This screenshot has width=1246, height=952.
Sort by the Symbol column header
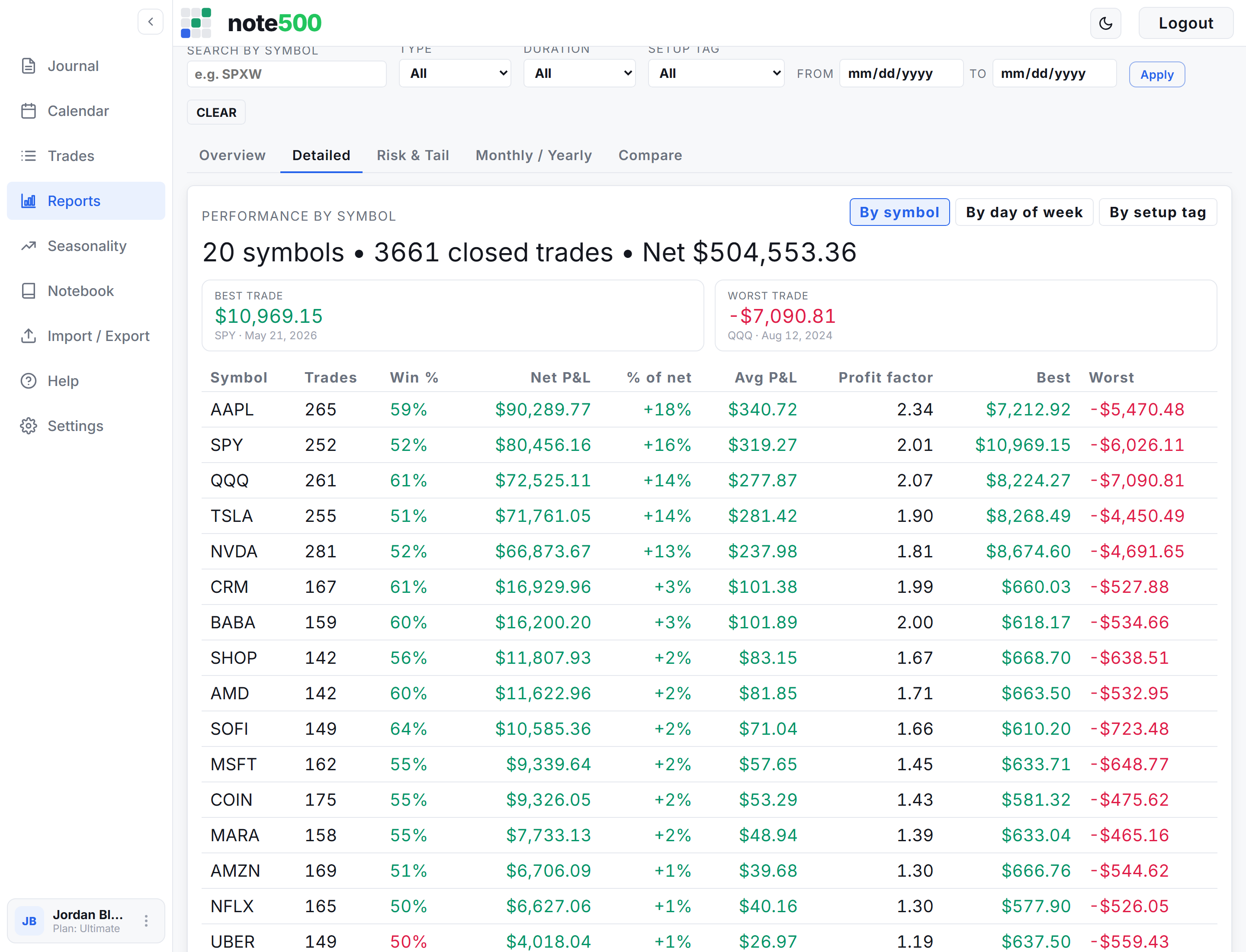238,377
